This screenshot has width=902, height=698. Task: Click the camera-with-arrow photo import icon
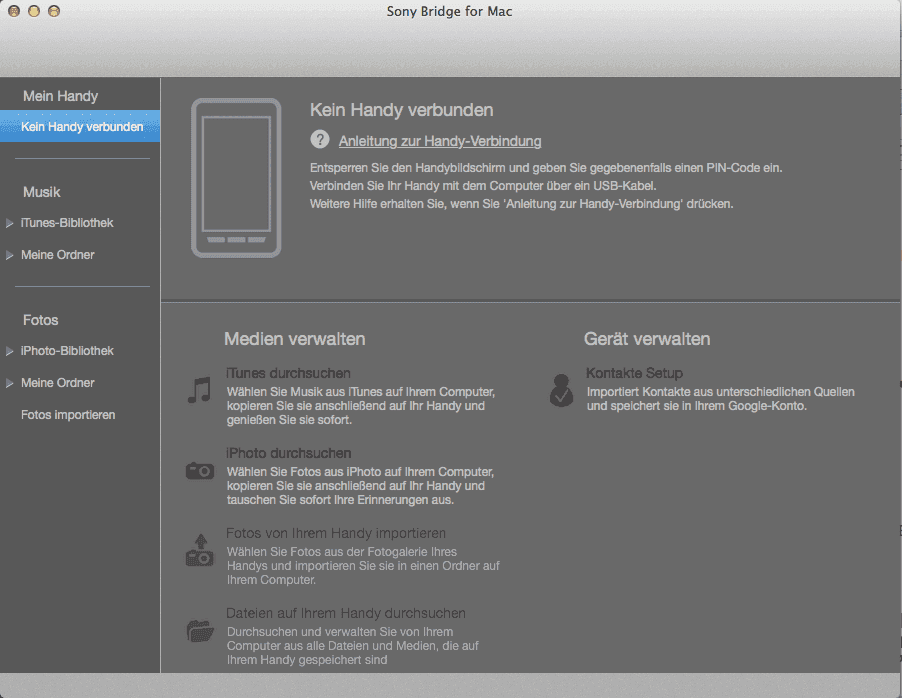pos(200,550)
